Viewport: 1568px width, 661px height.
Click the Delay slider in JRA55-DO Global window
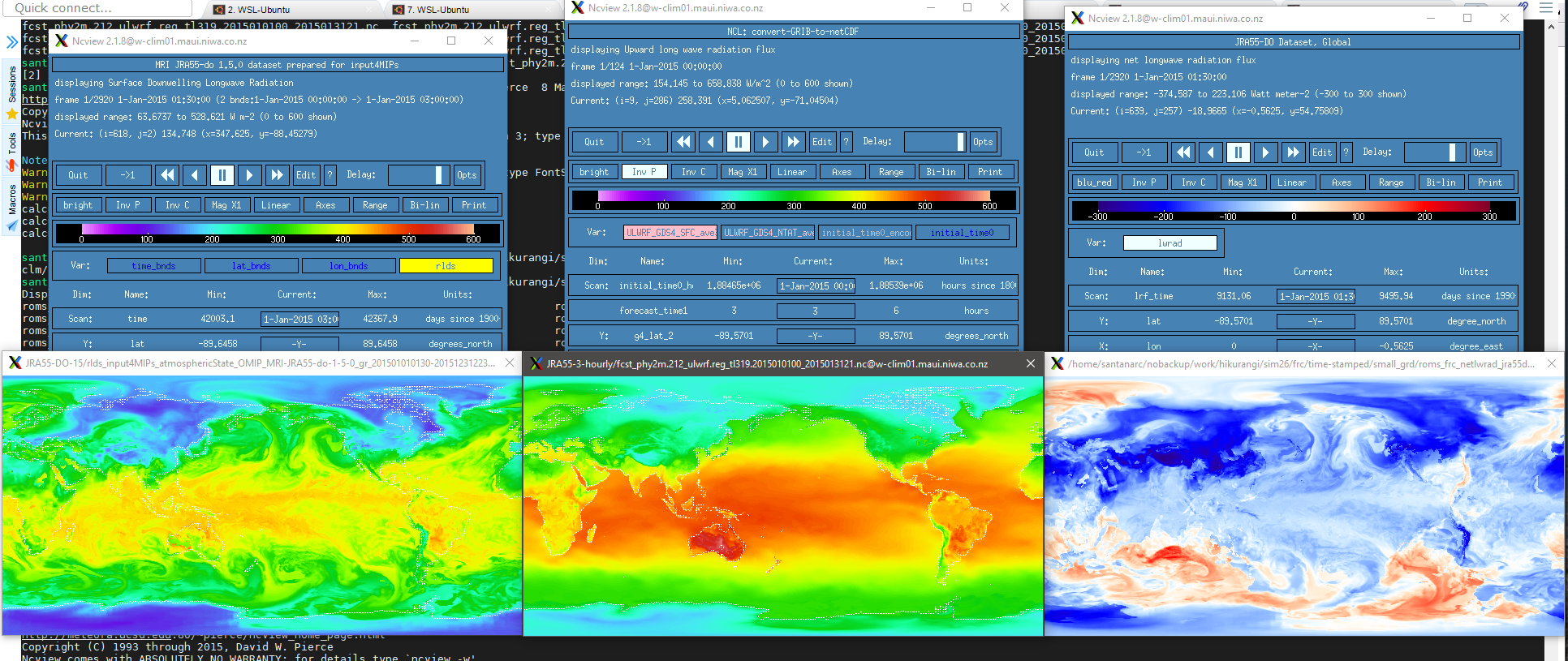point(1435,152)
